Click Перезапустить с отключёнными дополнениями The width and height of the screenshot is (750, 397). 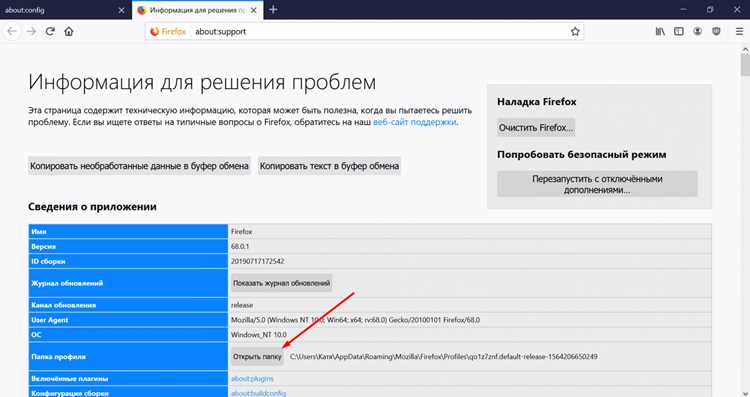597,184
